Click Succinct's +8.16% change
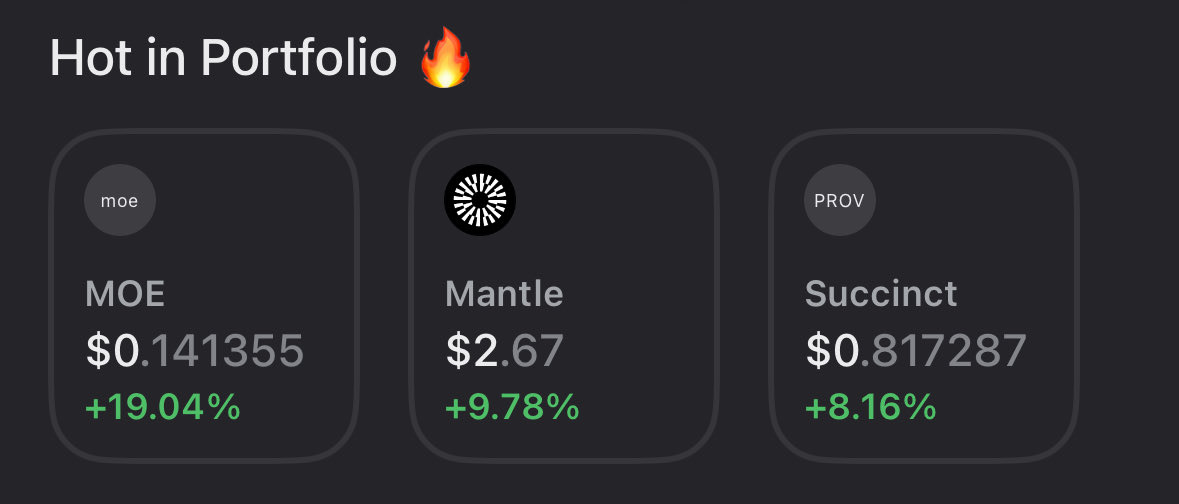Viewport: 1179px width, 504px height. click(870, 407)
